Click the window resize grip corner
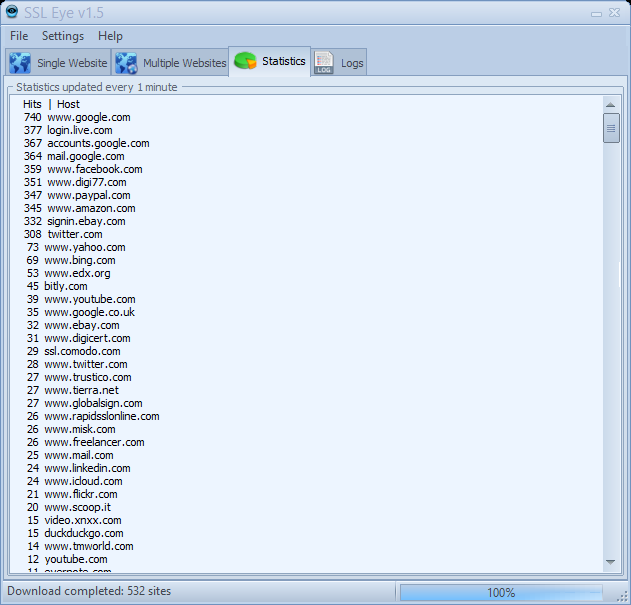 coord(624,597)
